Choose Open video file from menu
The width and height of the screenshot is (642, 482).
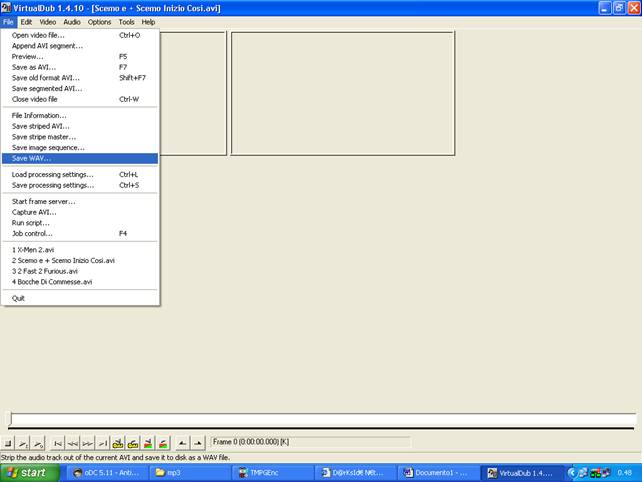[80, 35]
